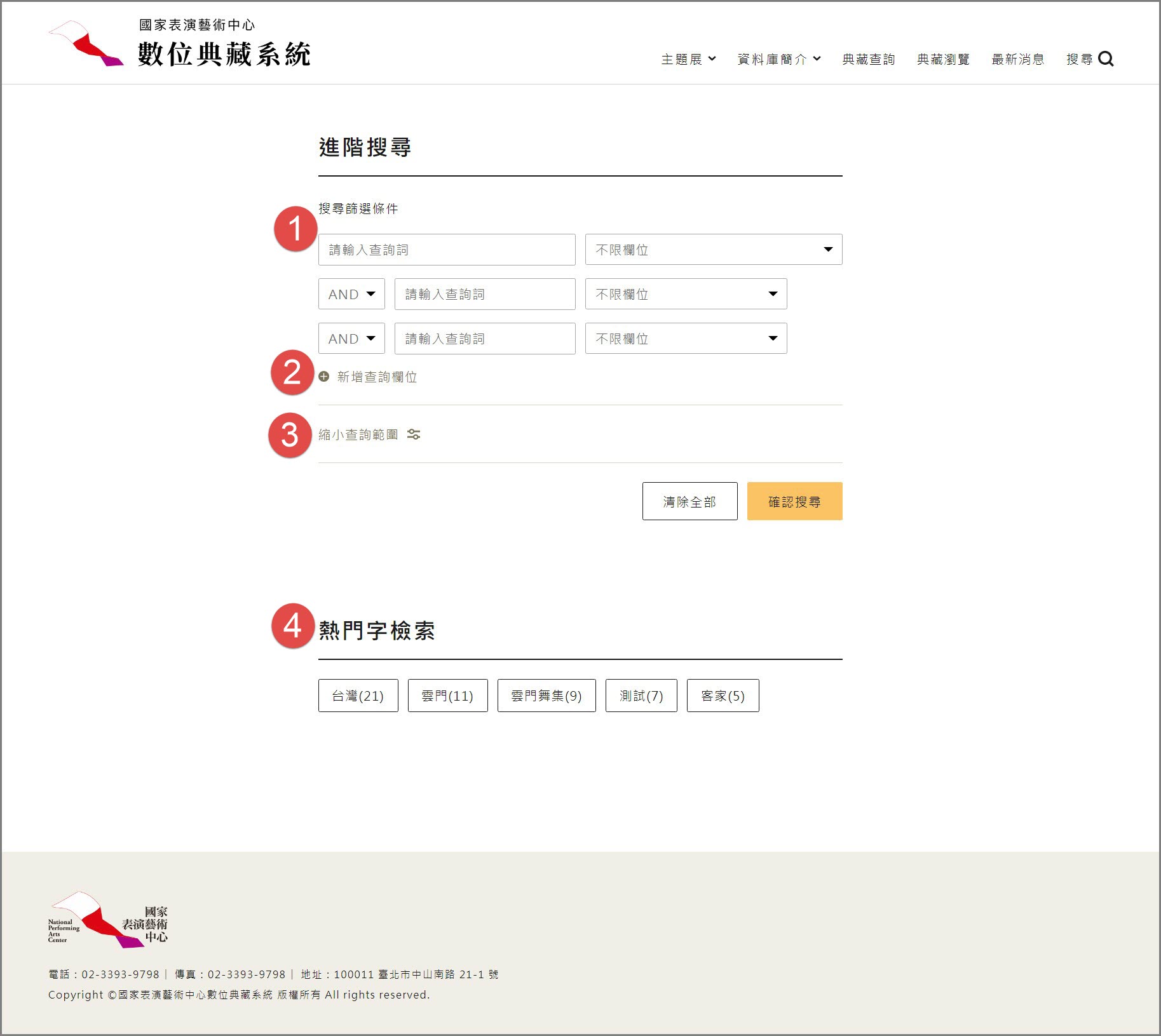The height and width of the screenshot is (1036, 1161).
Task: Click the search magnifier icon in the navigation bar
Action: pyautogui.click(x=1107, y=59)
